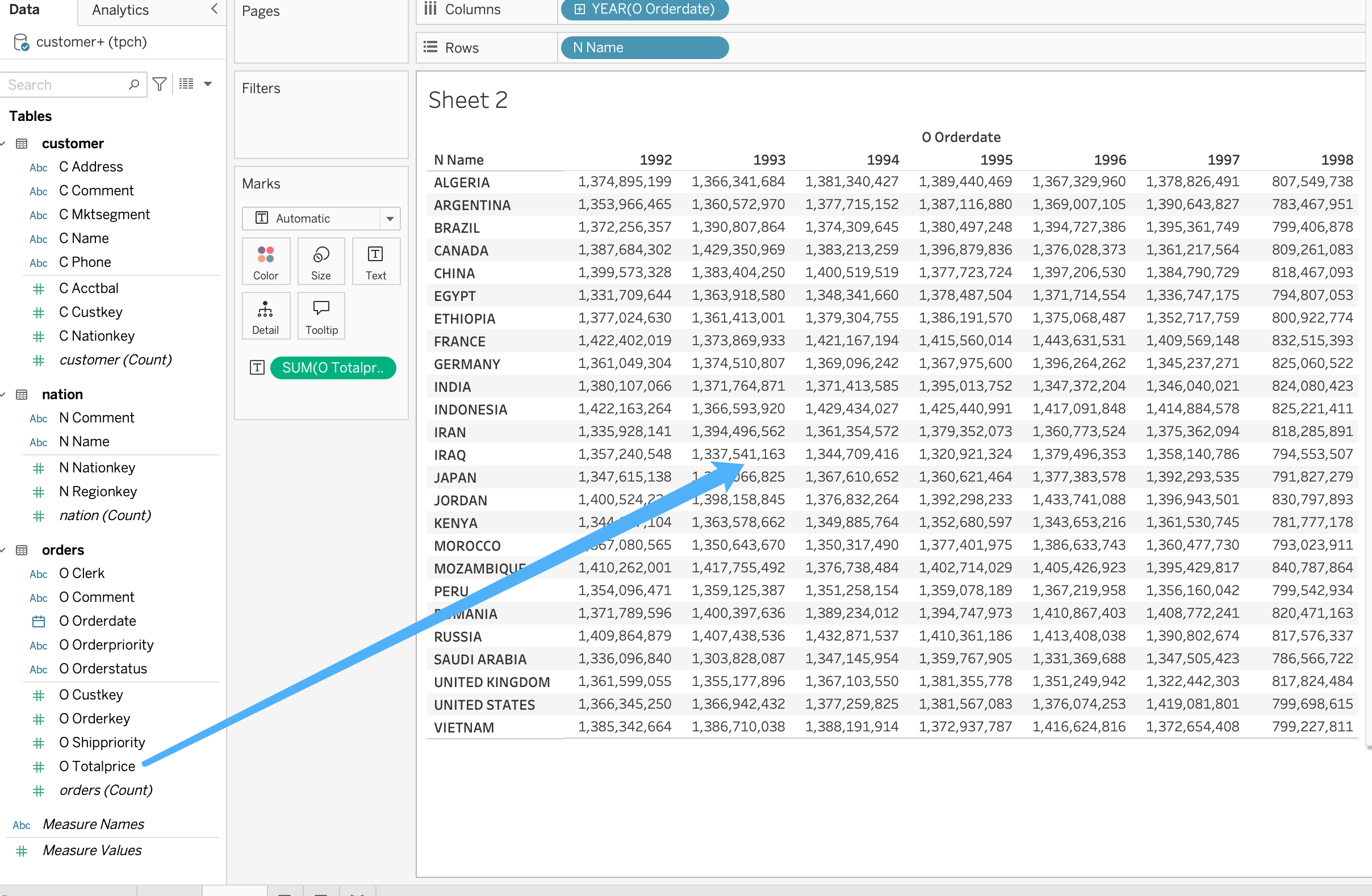The width and height of the screenshot is (1372, 896).
Task: Click the view as list icon
Action: 186,84
